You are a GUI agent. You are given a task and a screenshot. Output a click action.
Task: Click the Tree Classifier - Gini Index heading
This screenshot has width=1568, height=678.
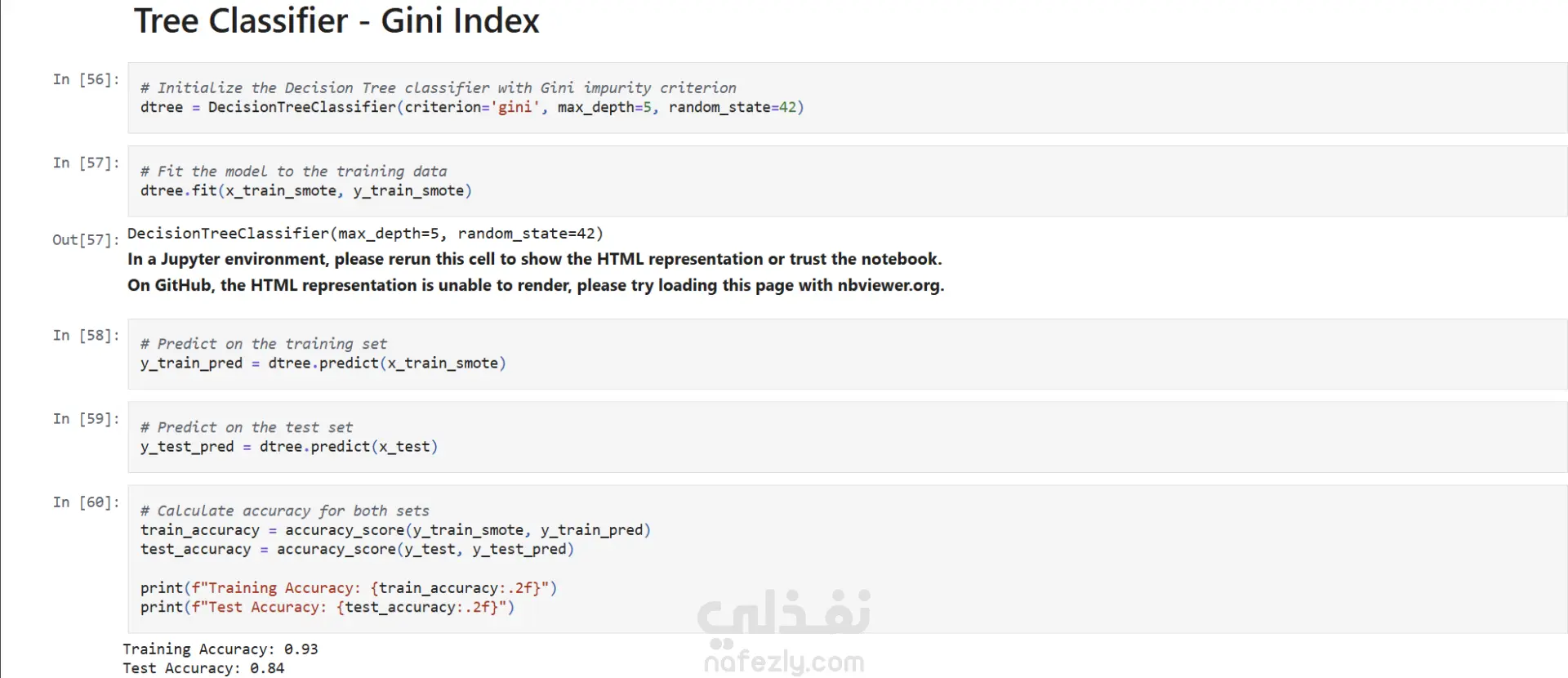[336, 20]
